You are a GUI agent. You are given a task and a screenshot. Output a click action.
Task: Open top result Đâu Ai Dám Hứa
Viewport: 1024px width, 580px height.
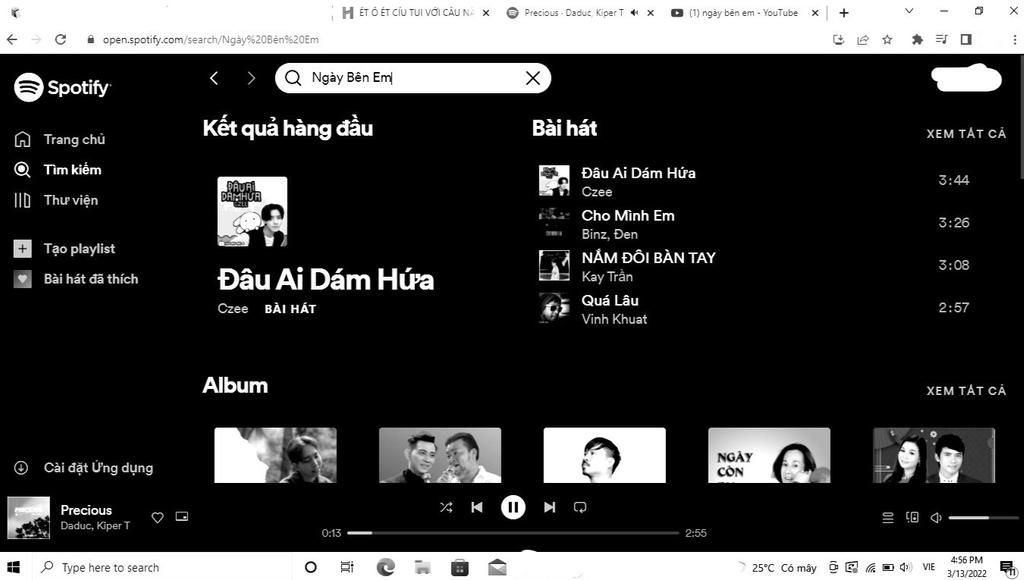point(325,280)
